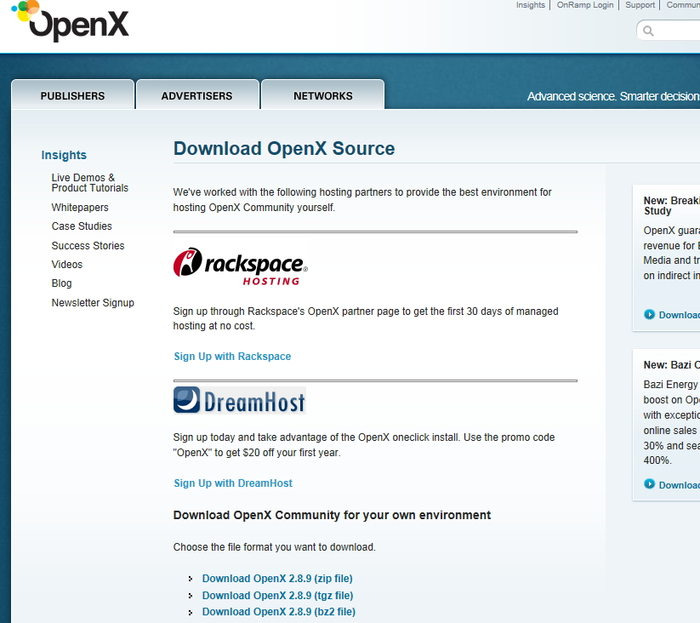Click download arrow icon in Study card
The height and width of the screenshot is (623, 700).
click(x=649, y=314)
